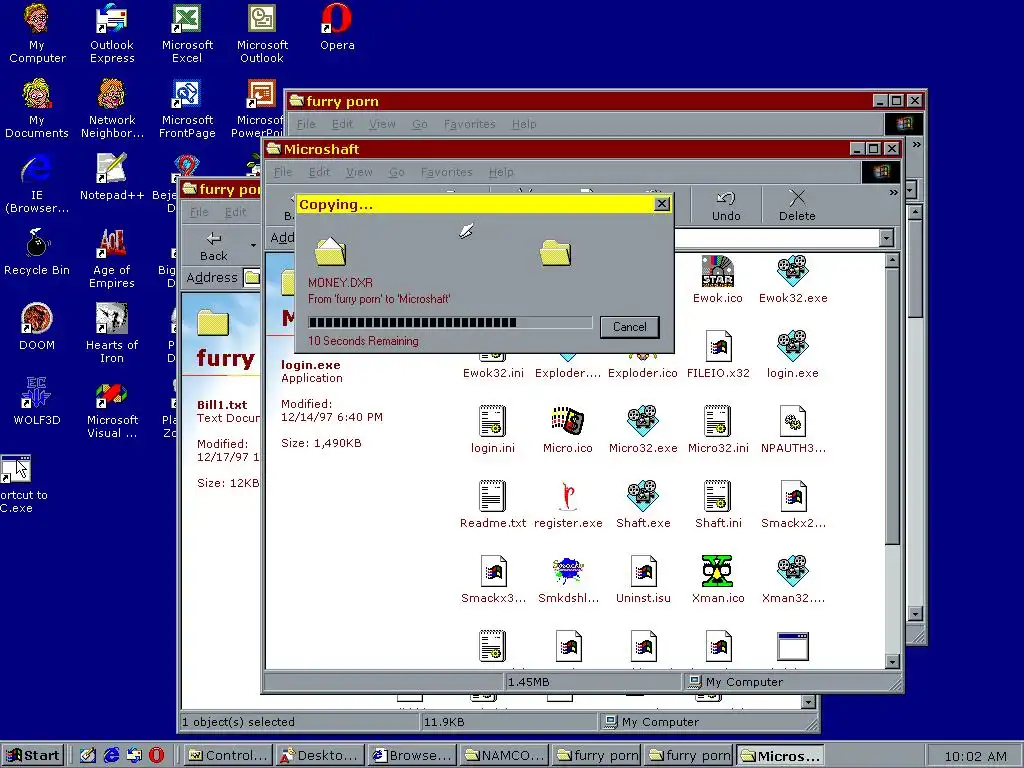The height and width of the screenshot is (768, 1024).
Task: Select Shaft.exe file icon
Action: pos(643,505)
